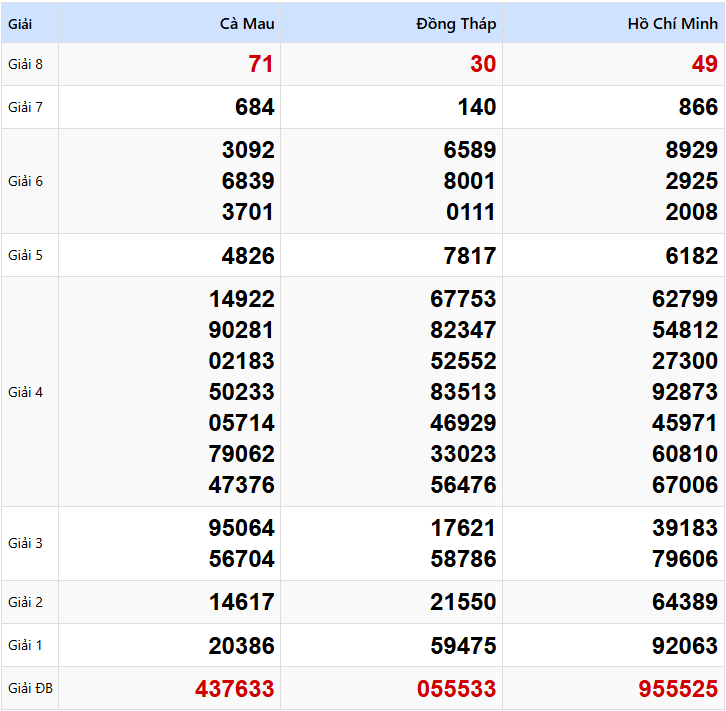Image resolution: width=726 pixels, height=711 pixels.
Task: Click the Giải 7 number 140
Action: pyautogui.click(x=477, y=107)
